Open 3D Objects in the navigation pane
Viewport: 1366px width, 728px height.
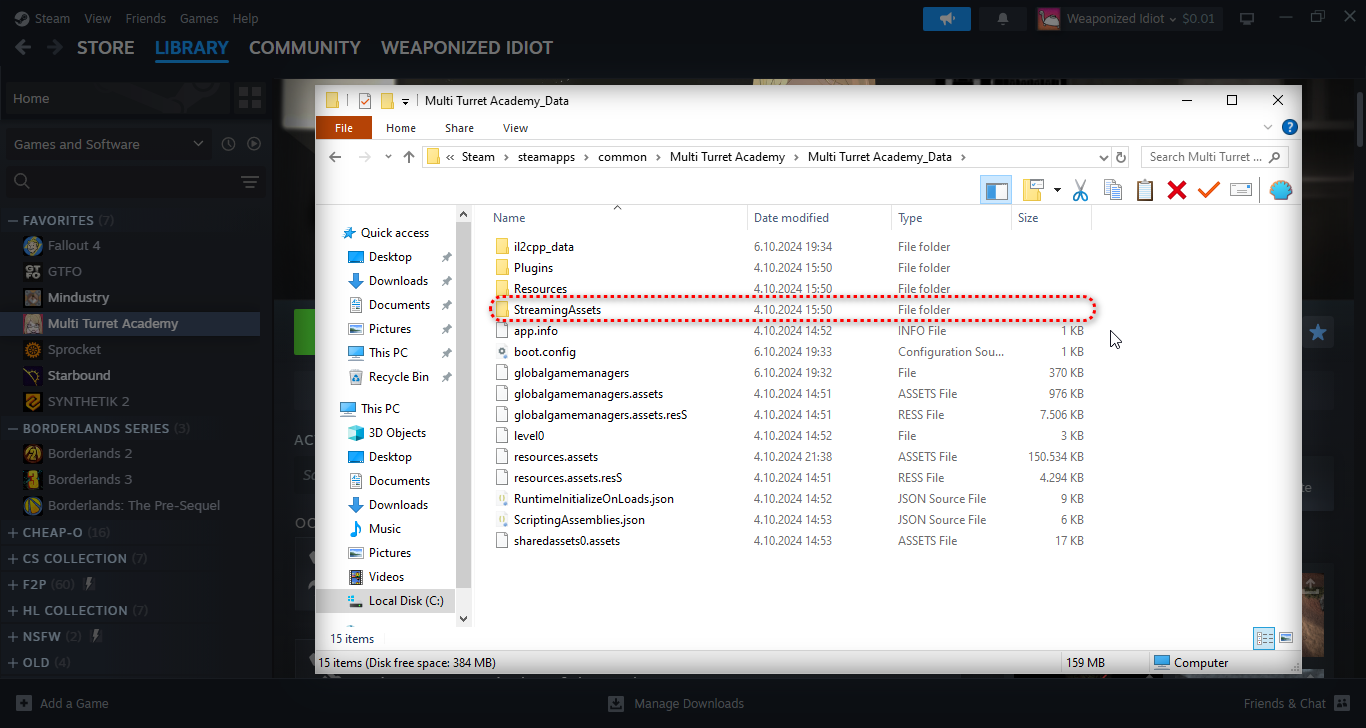pyautogui.click(x=387, y=433)
